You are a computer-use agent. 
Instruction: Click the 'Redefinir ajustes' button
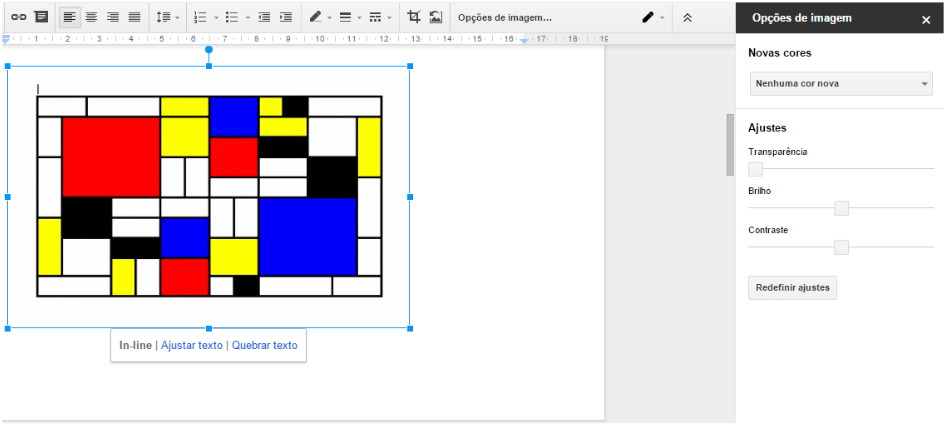point(792,288)
